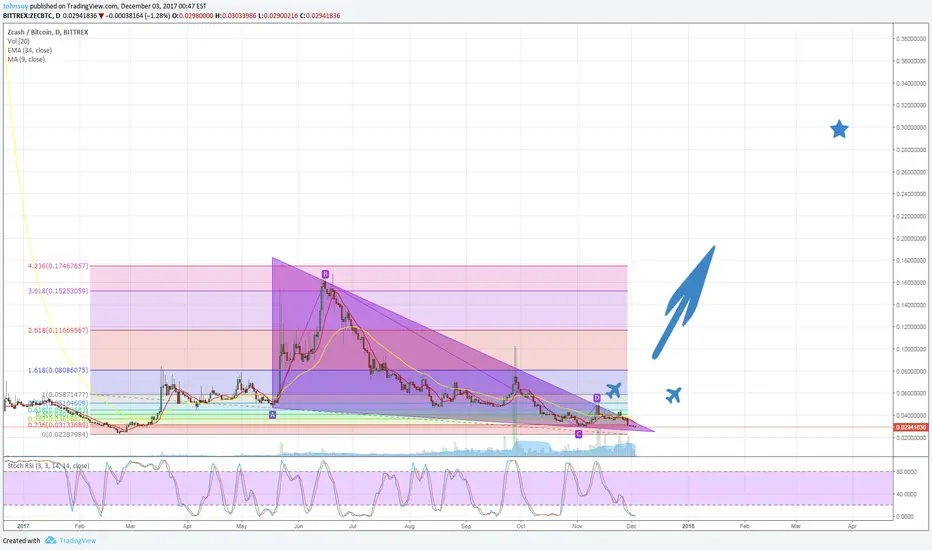Select the airplane icon beside the D label
Viewport: 932px width, 550px height.
point(613,391)
